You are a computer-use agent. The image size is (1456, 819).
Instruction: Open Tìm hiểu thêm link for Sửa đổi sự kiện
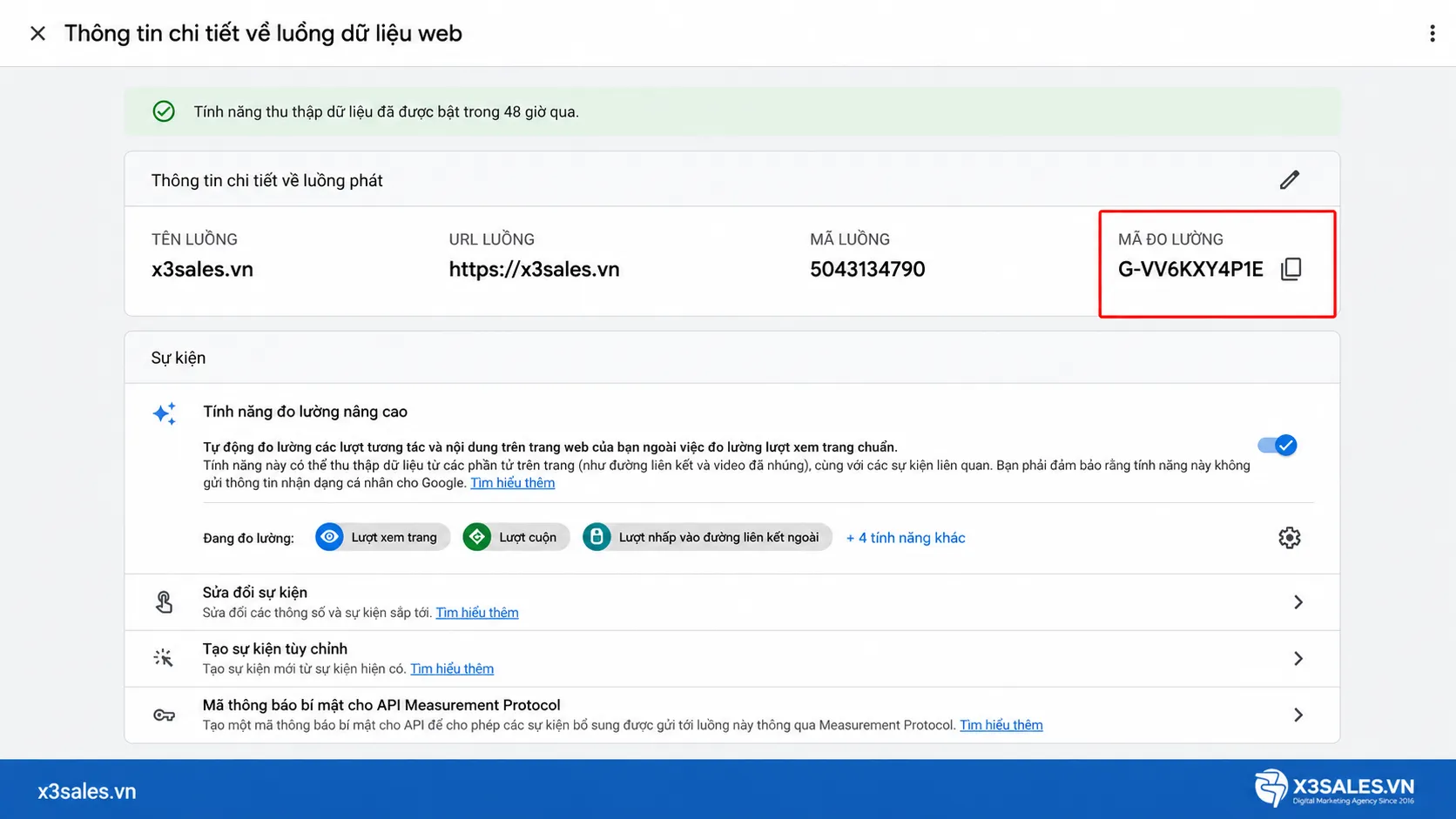pyautogui.click(x=477, y=613)
